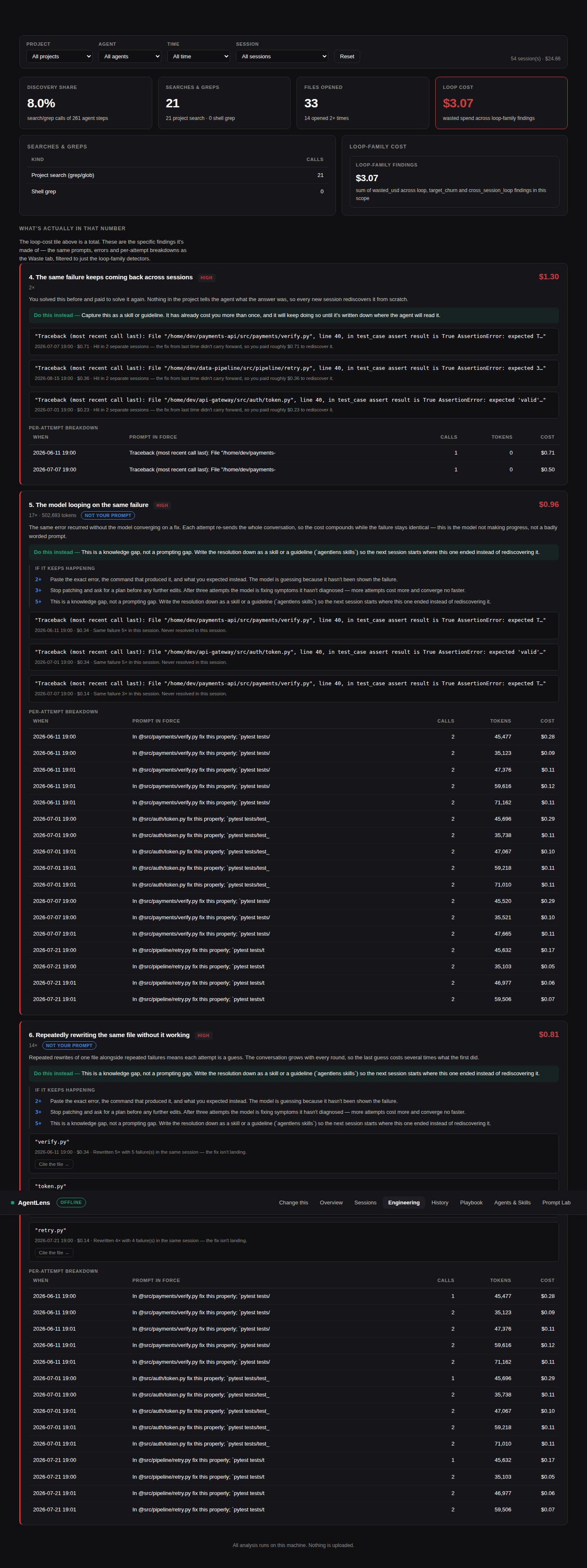Click the Change this nav item

(x=293, y=1203)
